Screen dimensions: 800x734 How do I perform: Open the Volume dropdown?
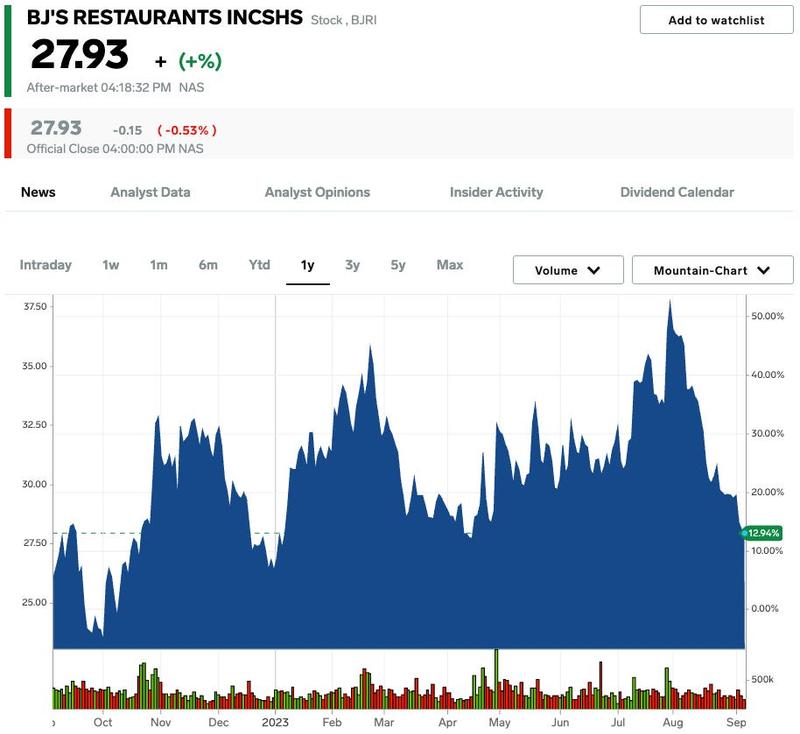[568, 270]
